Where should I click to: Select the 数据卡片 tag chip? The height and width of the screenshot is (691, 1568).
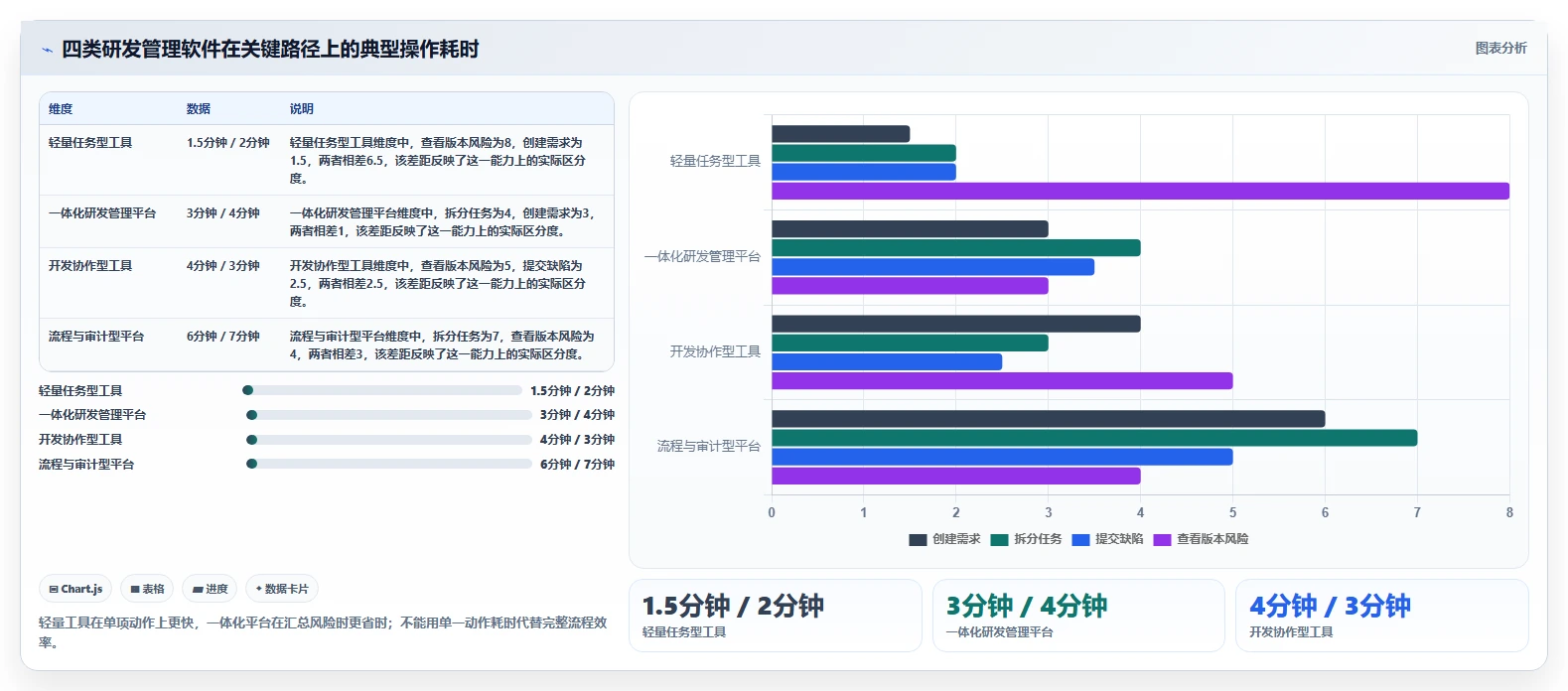pyautogui.click(x=282, y=589)
